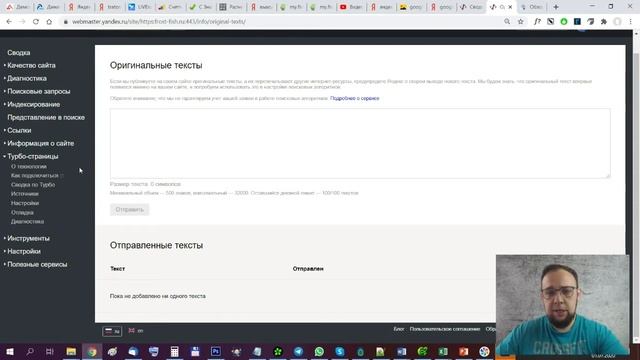Expand Поисковые запросы section
This screenshot has width=640, height=360.
click(38, 91)
